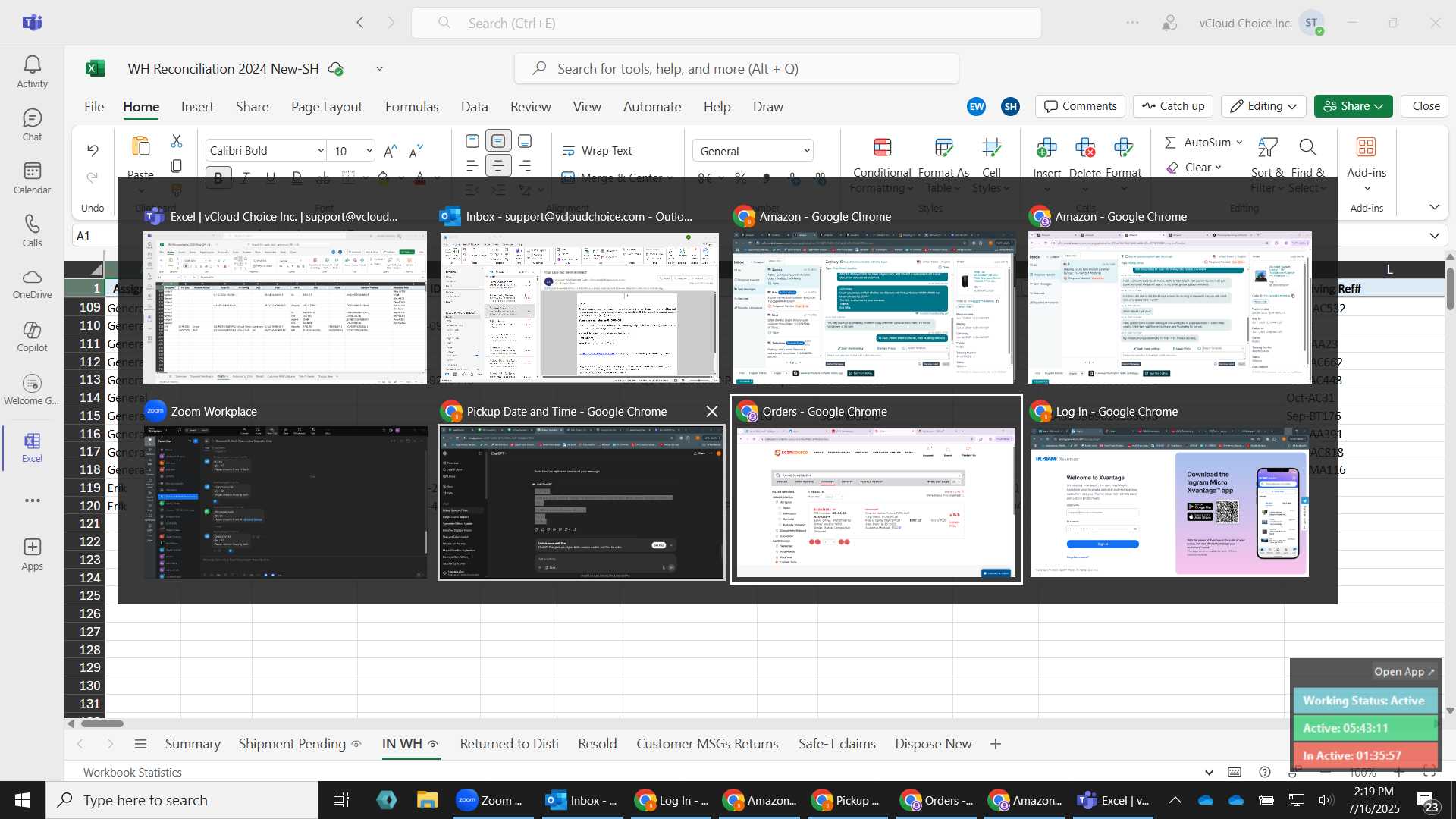The image size is (1456, 819).
Task: Click Format As Table icon
Action: 943,147
